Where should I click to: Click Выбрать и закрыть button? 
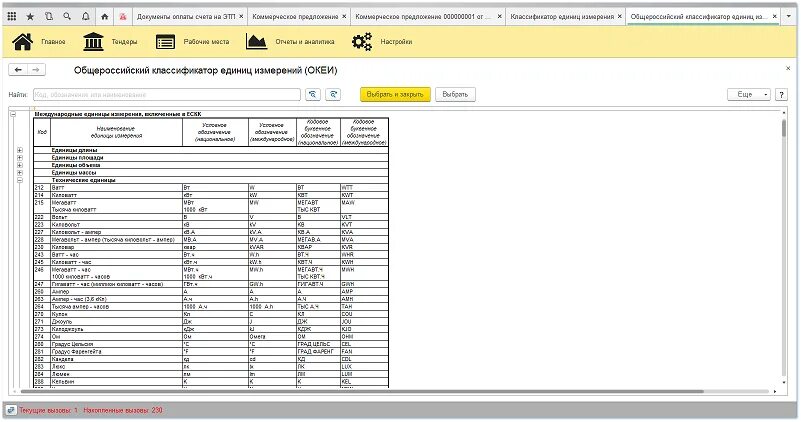pos(395,95)
